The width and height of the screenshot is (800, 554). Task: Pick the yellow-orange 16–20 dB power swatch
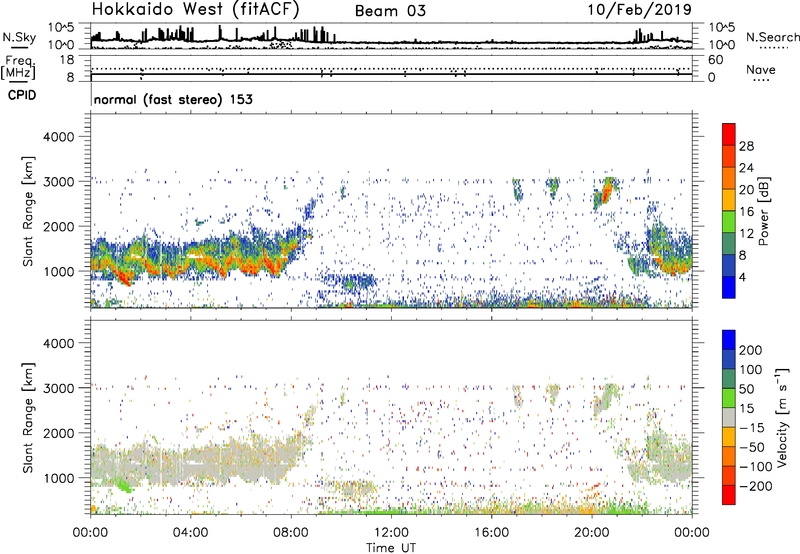[x=729, y=199]
